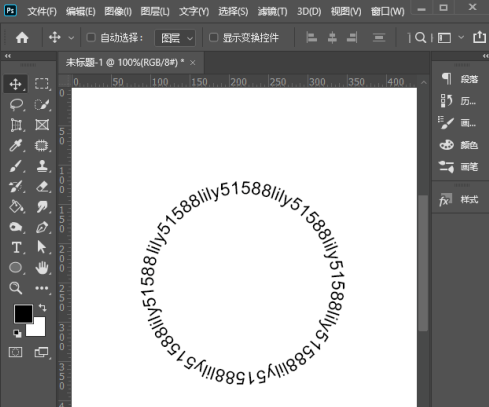Select the Horizontal Type tool

pyautogui.click(x=16, y=247)
